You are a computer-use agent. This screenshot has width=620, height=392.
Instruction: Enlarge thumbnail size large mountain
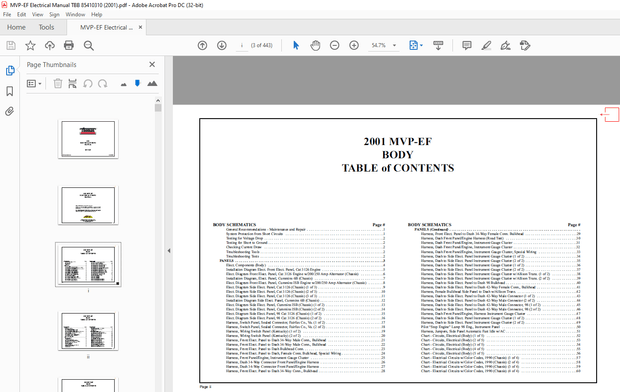pos(152,83)
